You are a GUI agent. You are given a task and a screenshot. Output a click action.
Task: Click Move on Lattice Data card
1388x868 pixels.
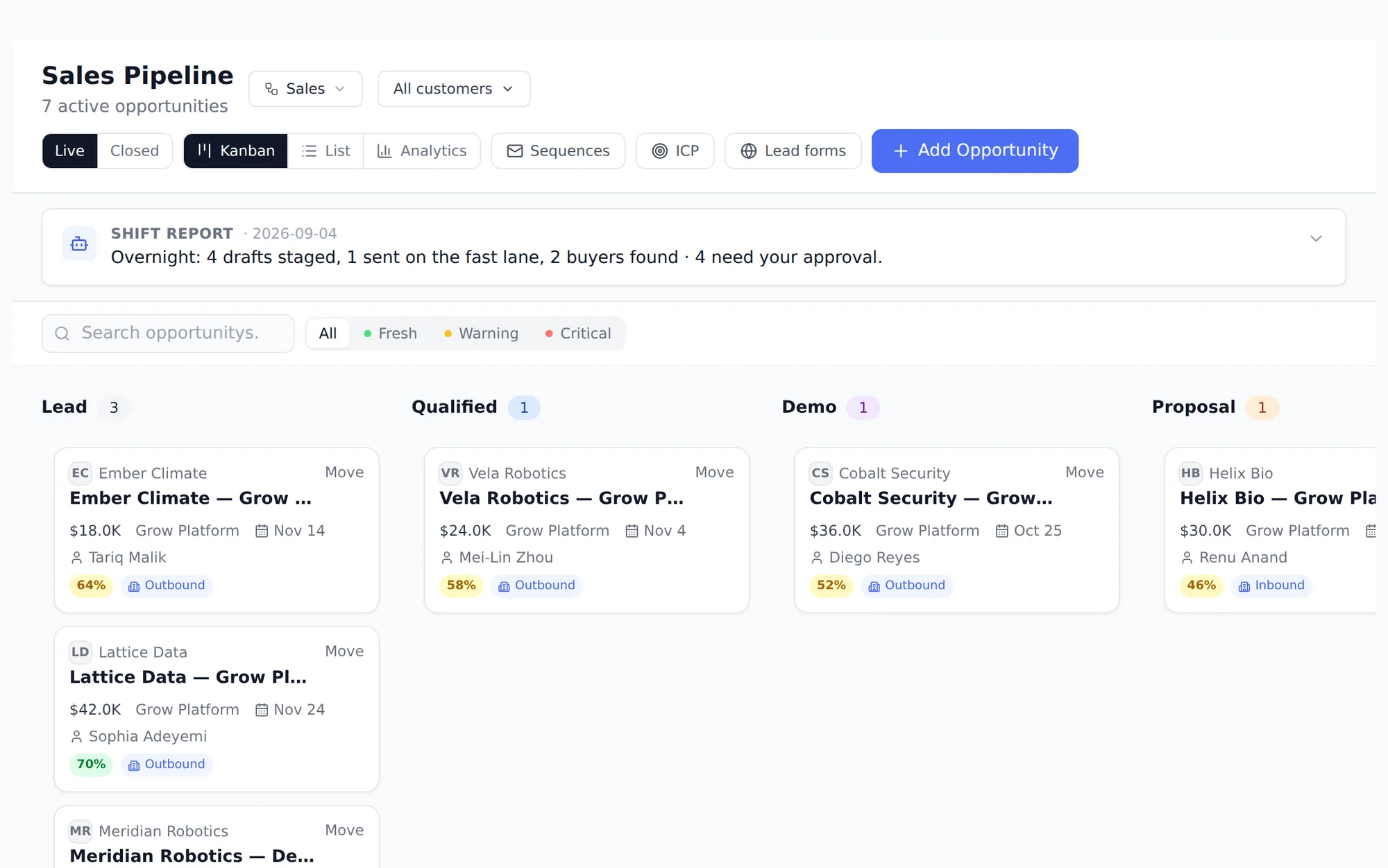coord(344,652)
